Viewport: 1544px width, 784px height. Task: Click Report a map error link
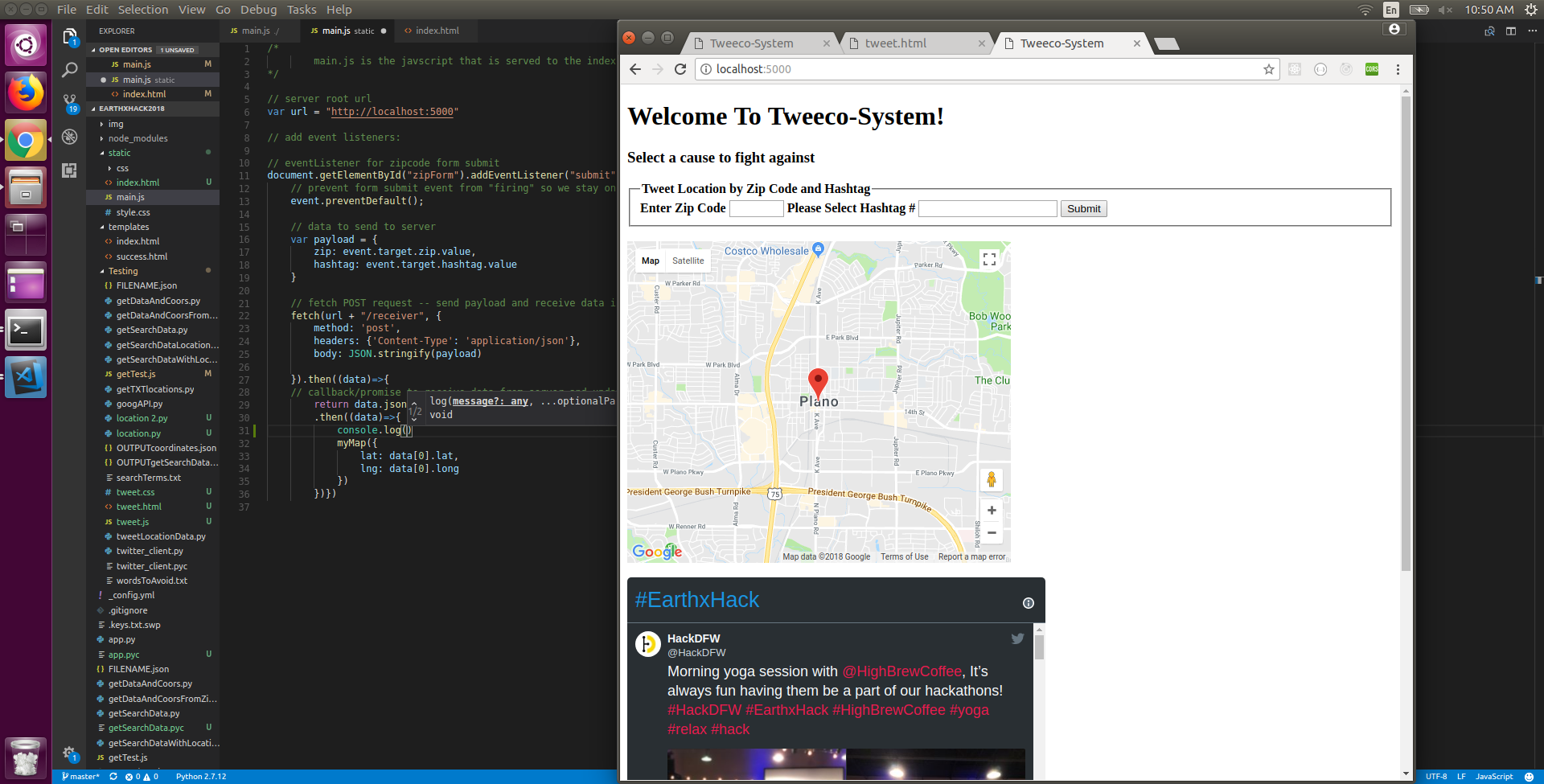[971, 556]
